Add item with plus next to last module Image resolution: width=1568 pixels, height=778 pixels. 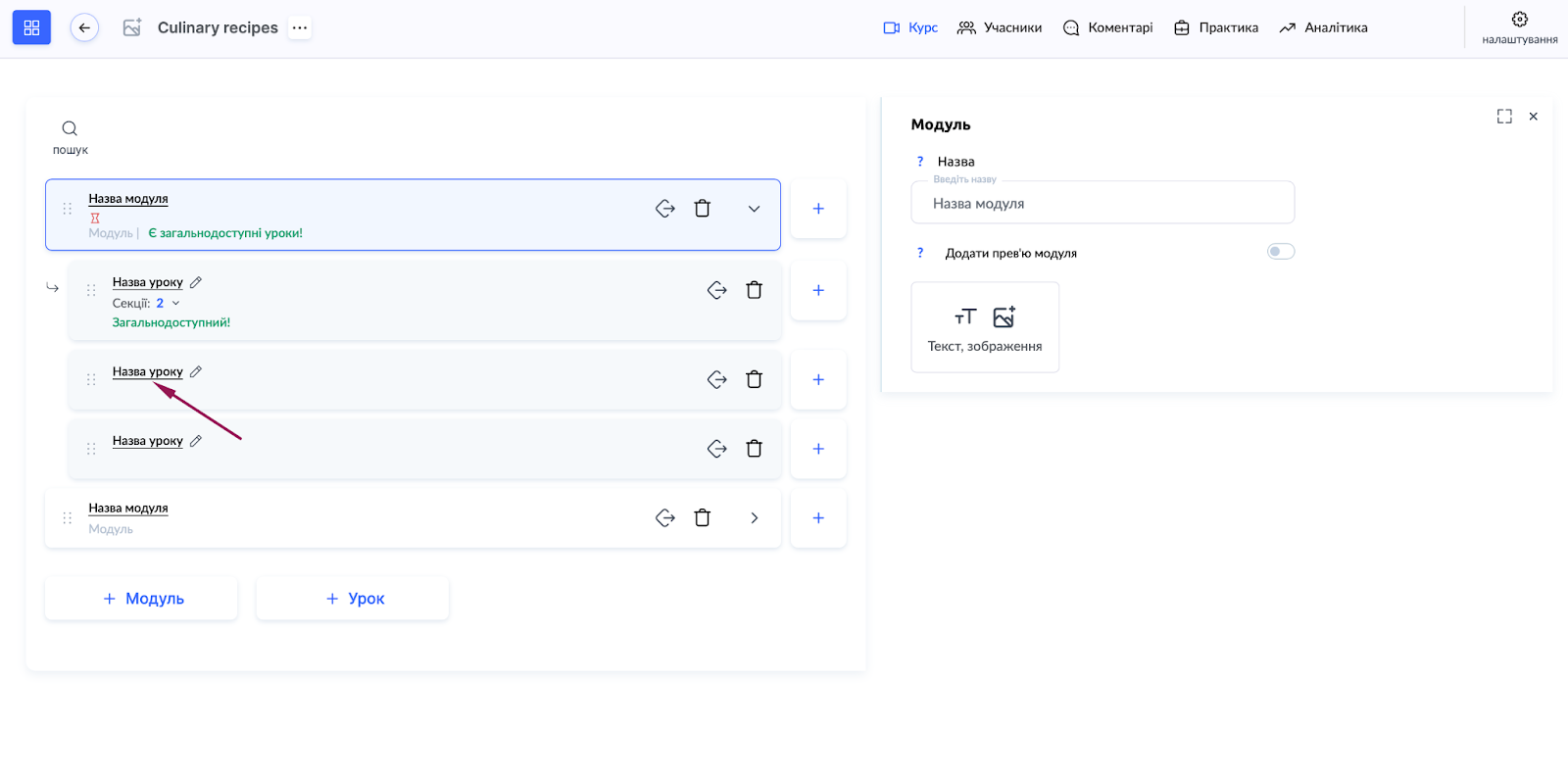[817, 518]
